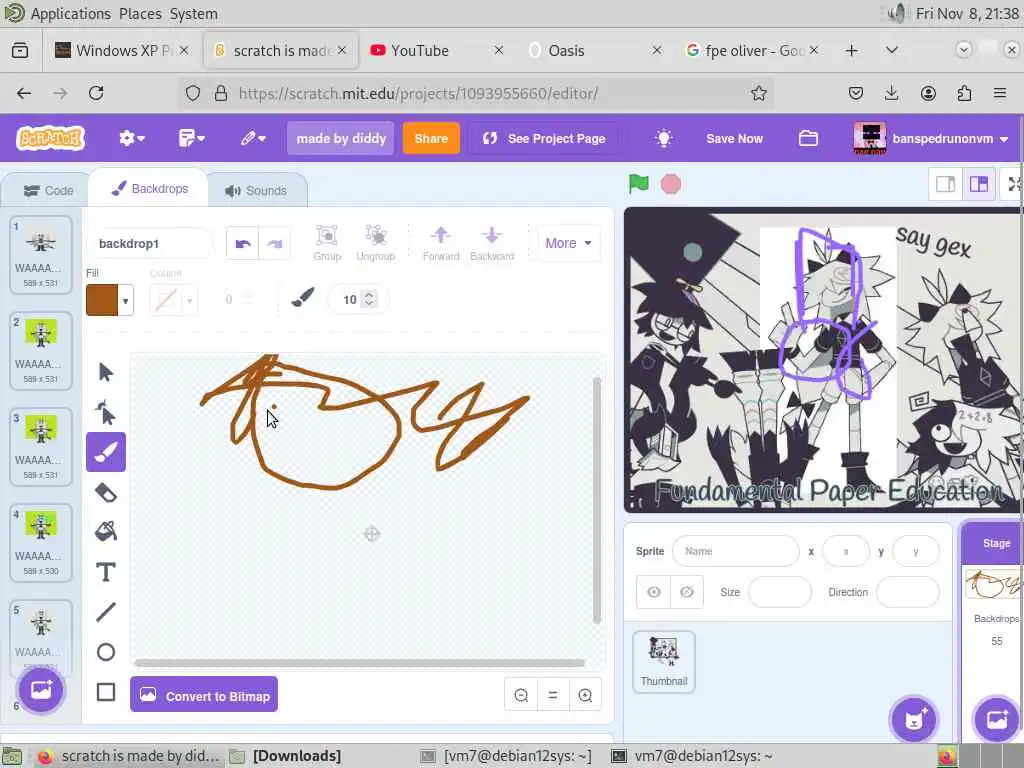
Task: Hide the sprite with crossed eye icon
Action: [x=686, y=592]
